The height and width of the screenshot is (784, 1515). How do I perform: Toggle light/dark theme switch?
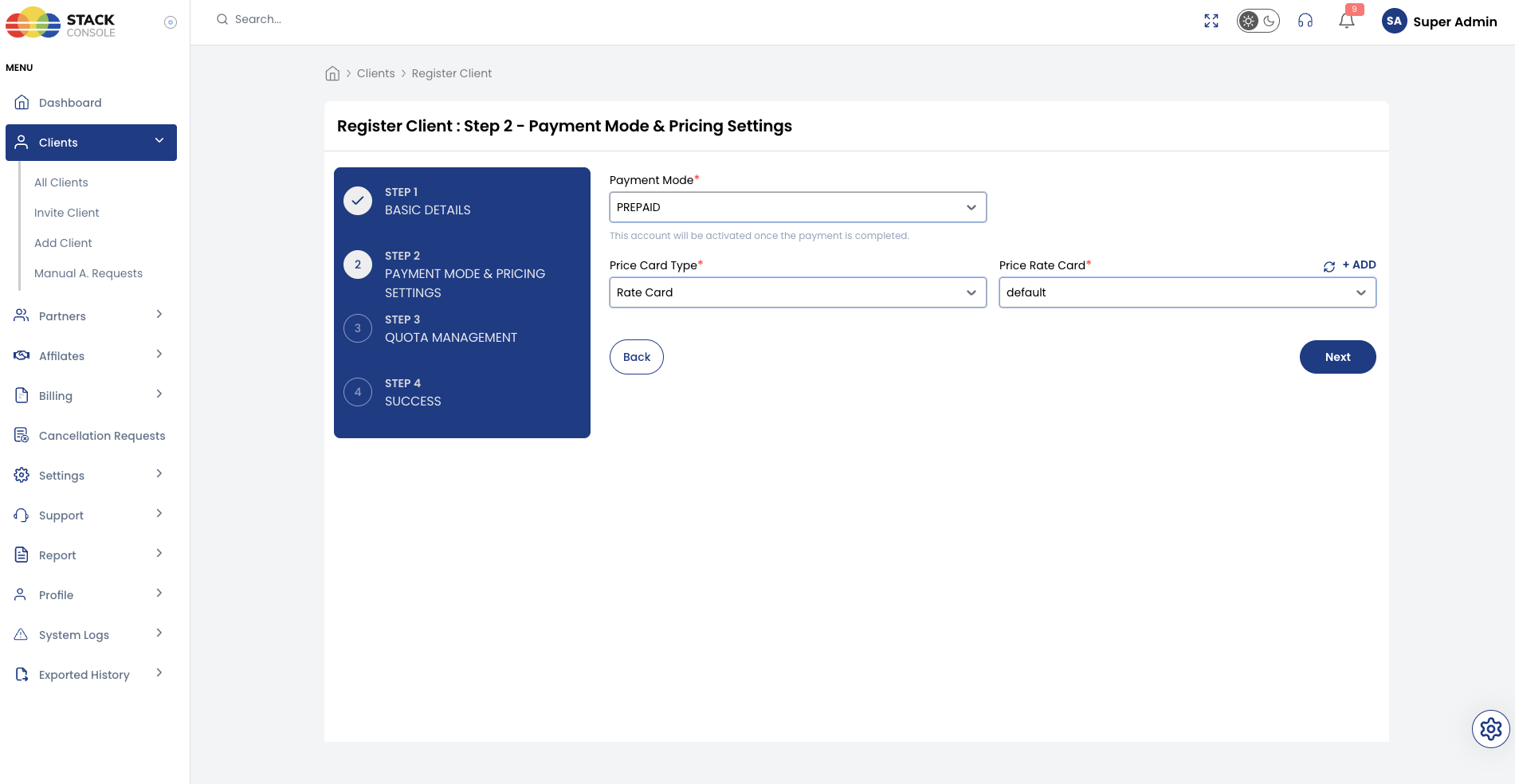1258,22
